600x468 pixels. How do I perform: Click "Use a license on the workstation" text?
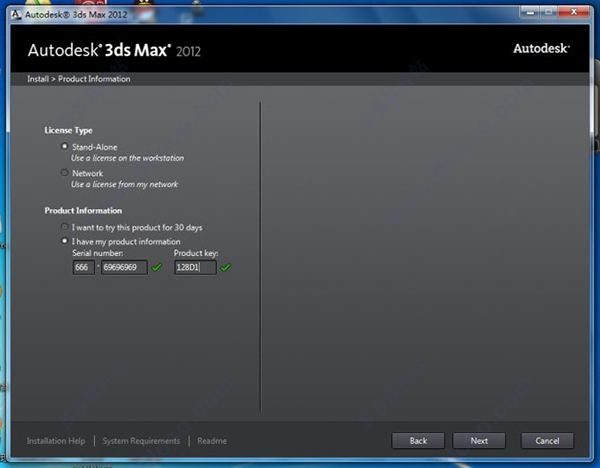coord(127,158)
